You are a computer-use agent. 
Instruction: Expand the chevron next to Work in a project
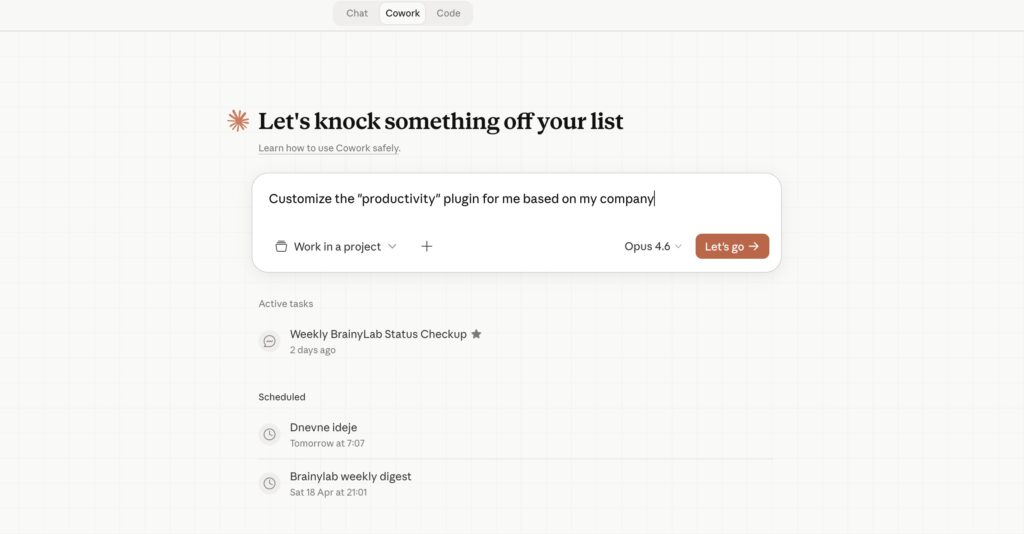pos(392,247)
